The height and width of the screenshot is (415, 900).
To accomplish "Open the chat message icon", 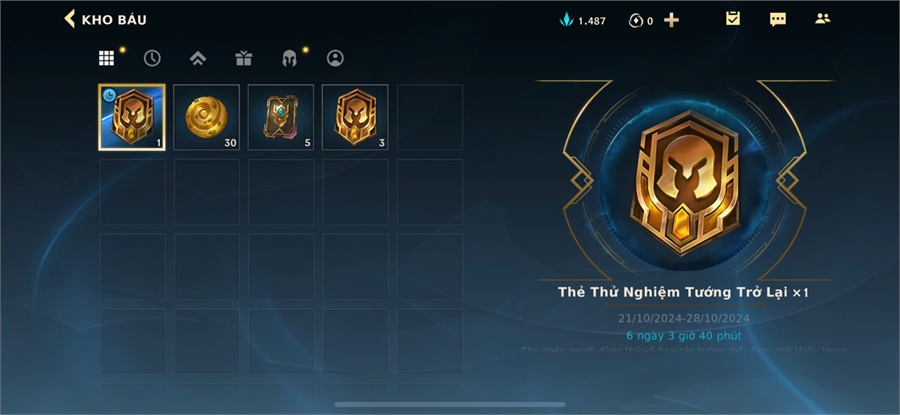I will click(778, 20).
